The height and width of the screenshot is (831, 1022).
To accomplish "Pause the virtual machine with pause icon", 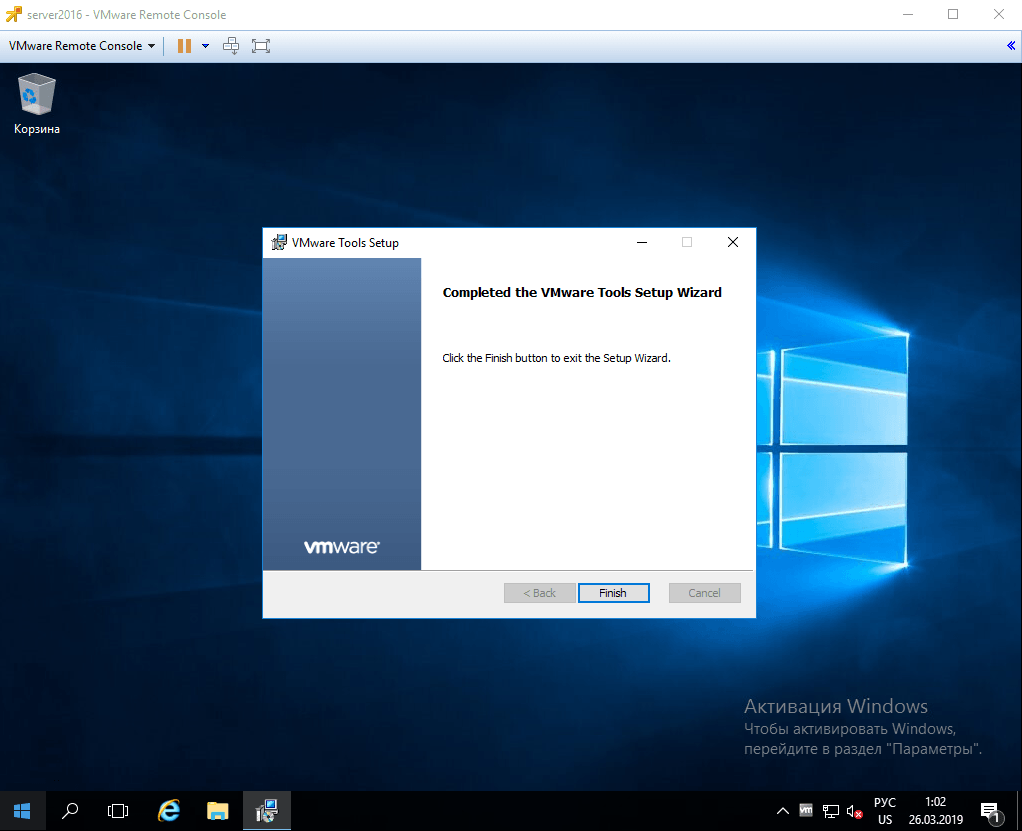I will 184,46.
